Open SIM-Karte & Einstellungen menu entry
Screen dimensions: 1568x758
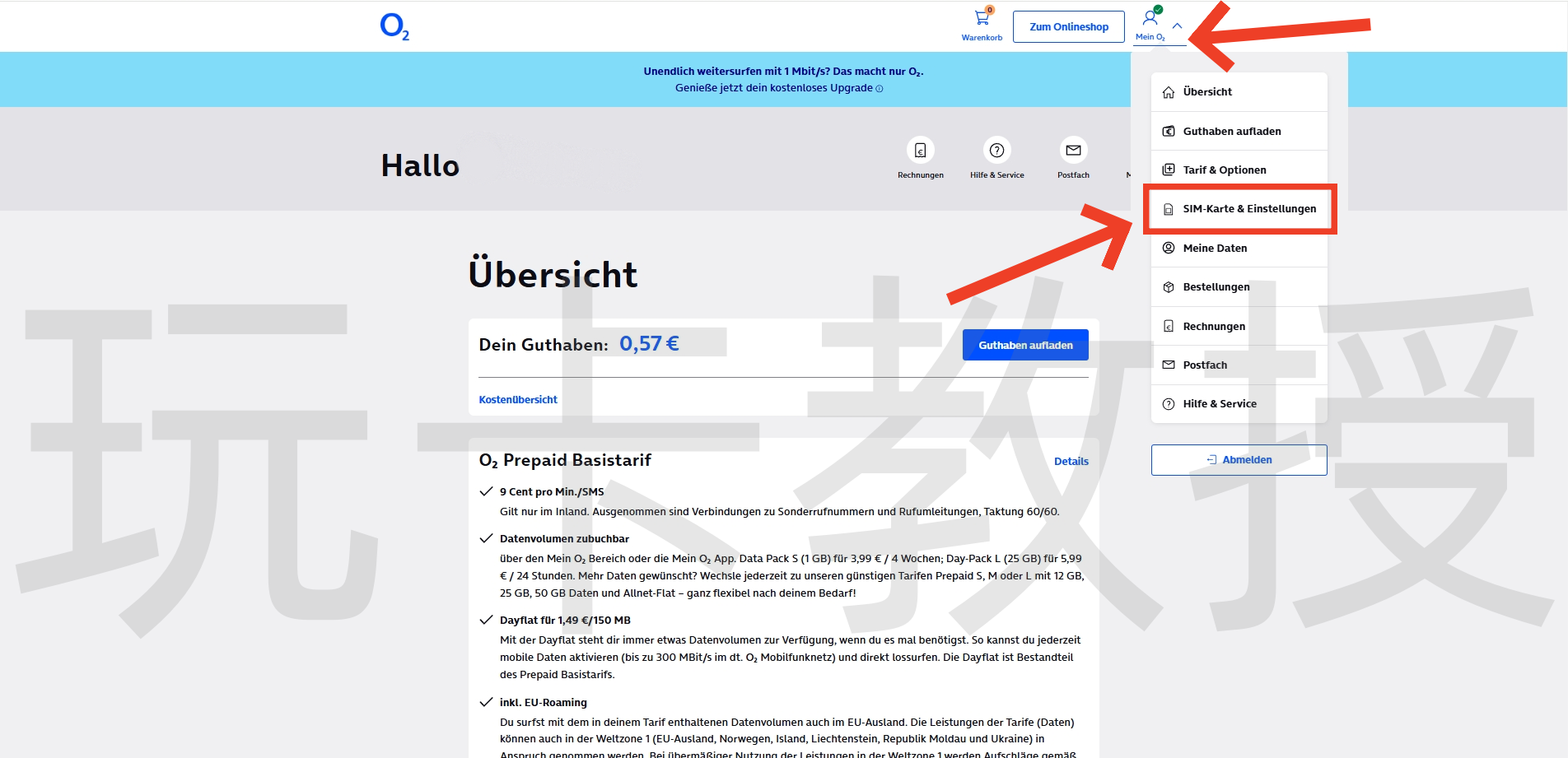click(1239, 209)
